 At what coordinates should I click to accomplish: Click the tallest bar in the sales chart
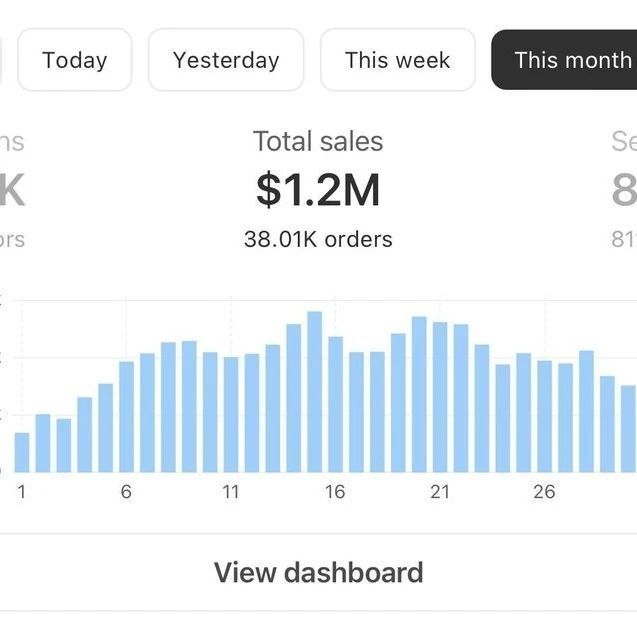point(315,392)
